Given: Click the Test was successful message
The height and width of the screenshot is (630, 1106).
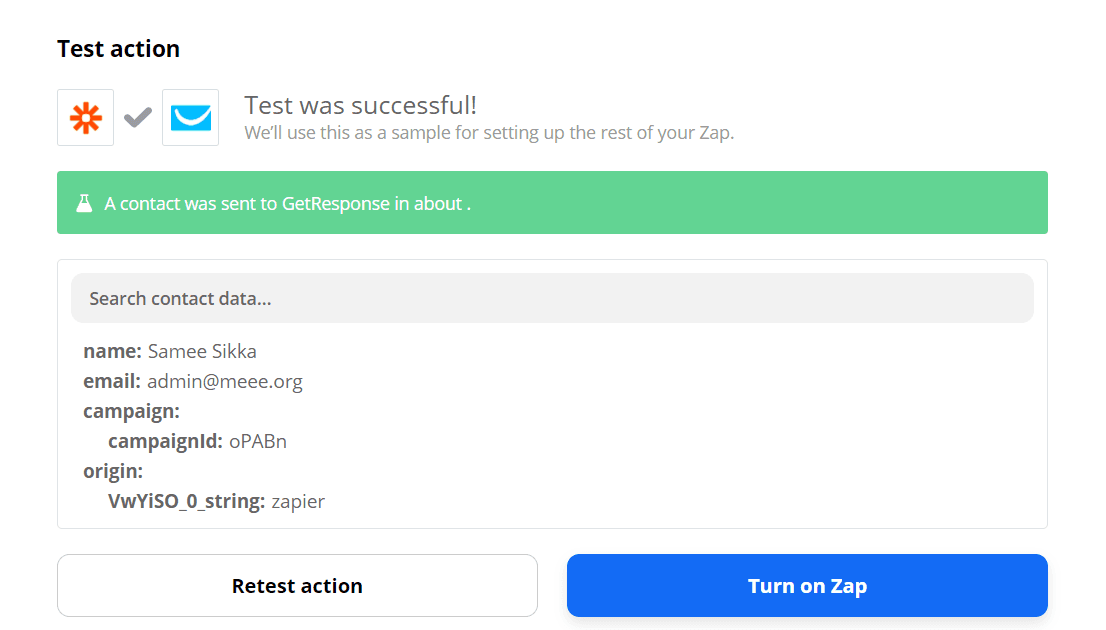Looking at the screenshot, I should tap(360, 105).
